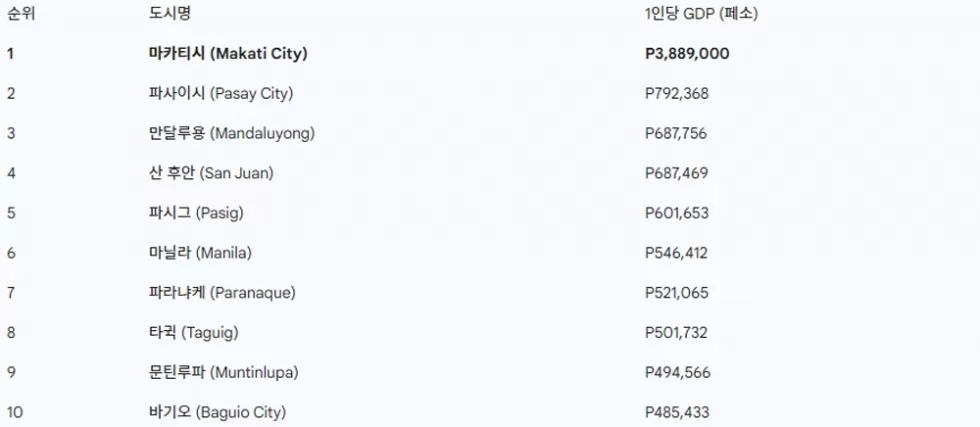
Task: Select the 파시그 (Pasig) cell
Action: click(x=196, y=213)
